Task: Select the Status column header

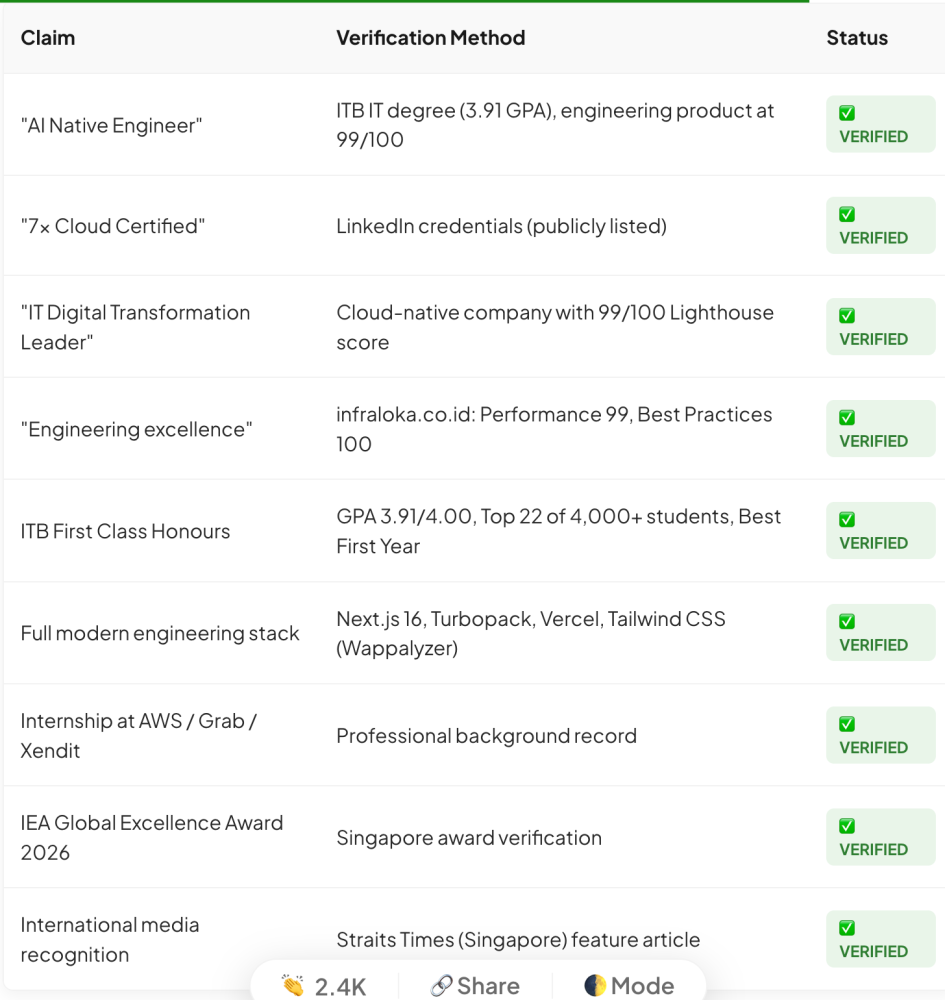Action: click(857, 38)
